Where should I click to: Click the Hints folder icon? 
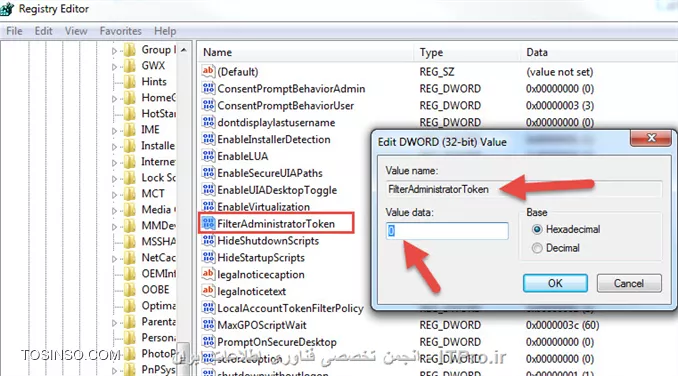(130, 82)
